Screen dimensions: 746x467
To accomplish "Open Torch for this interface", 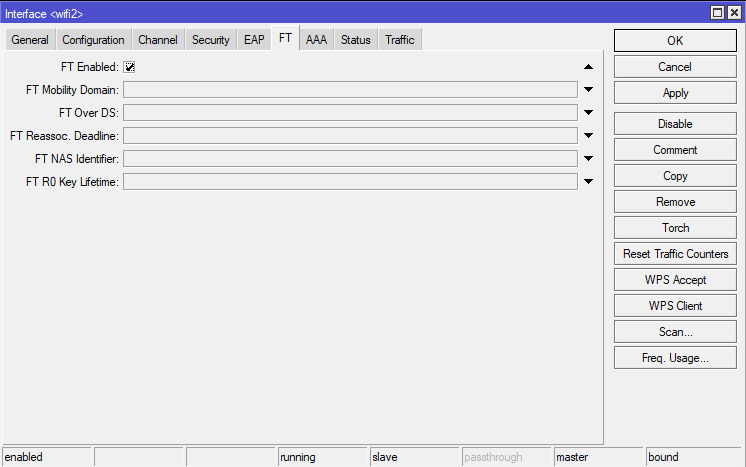I will (x=675, y=228).
